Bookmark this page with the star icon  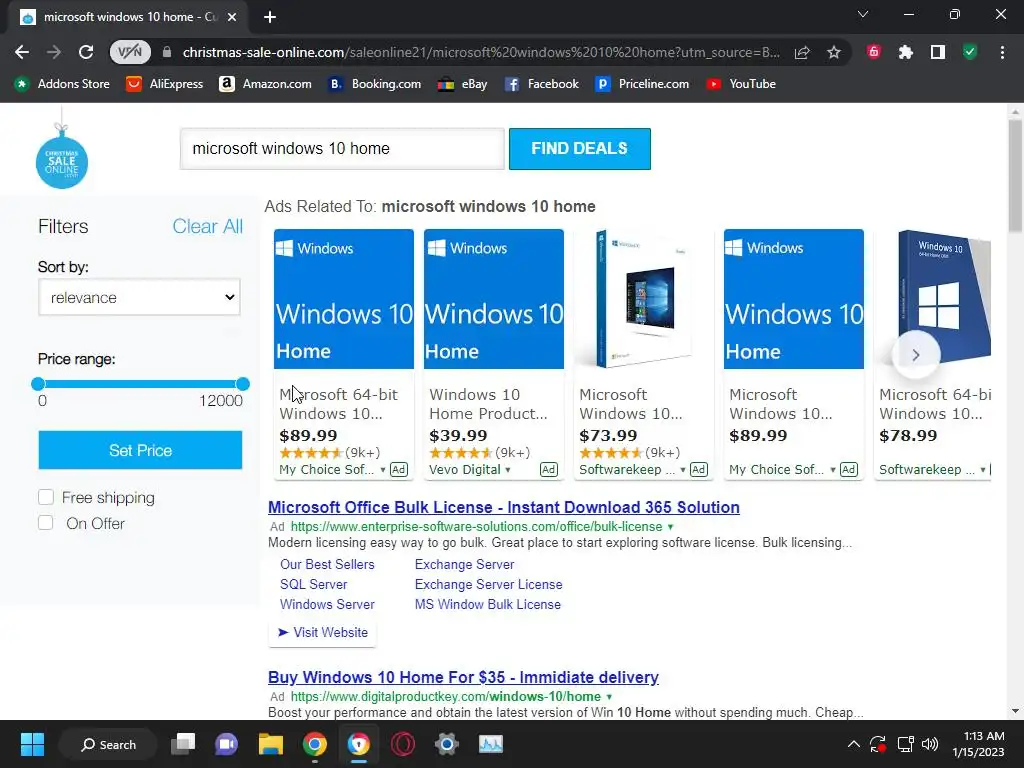(834, 52)
